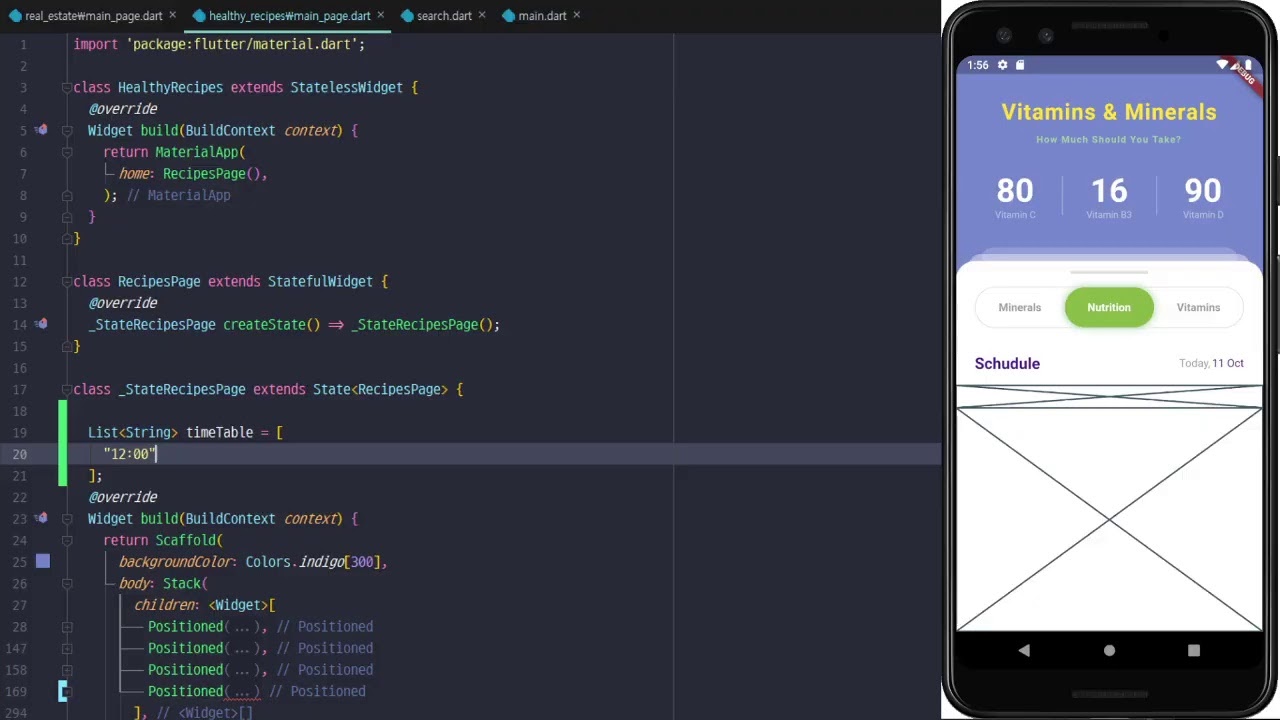Select the Nutrition segment in the app

click(1108, 307)
